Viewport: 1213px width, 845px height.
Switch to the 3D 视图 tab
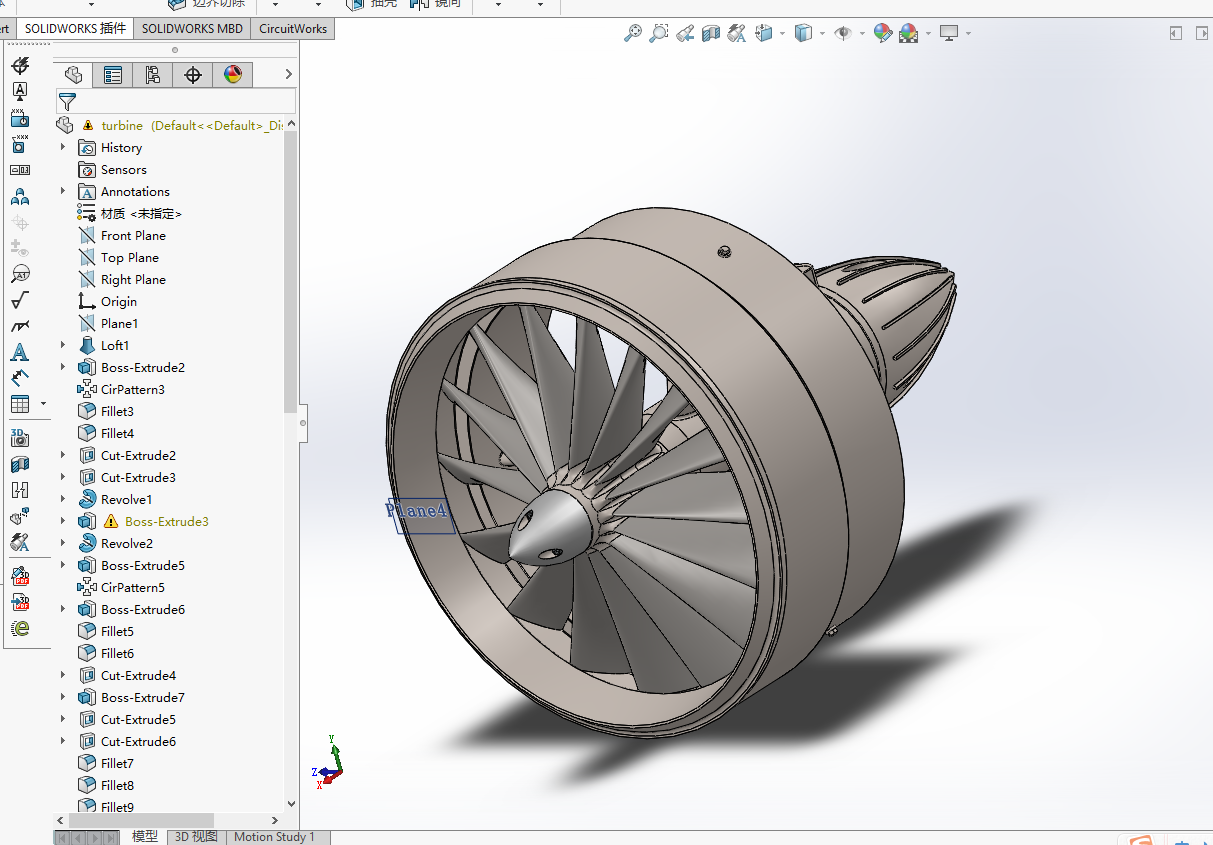(x=196, y=837)
